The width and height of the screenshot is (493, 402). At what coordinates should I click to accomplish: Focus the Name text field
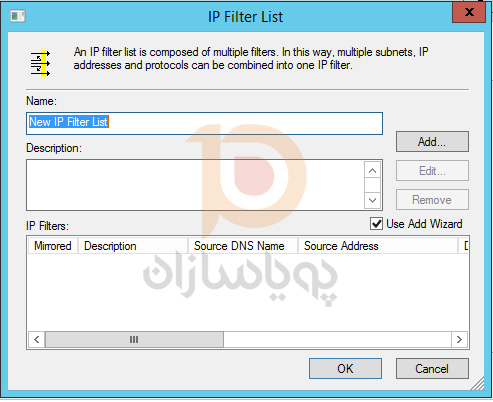[x=204, y=123]
